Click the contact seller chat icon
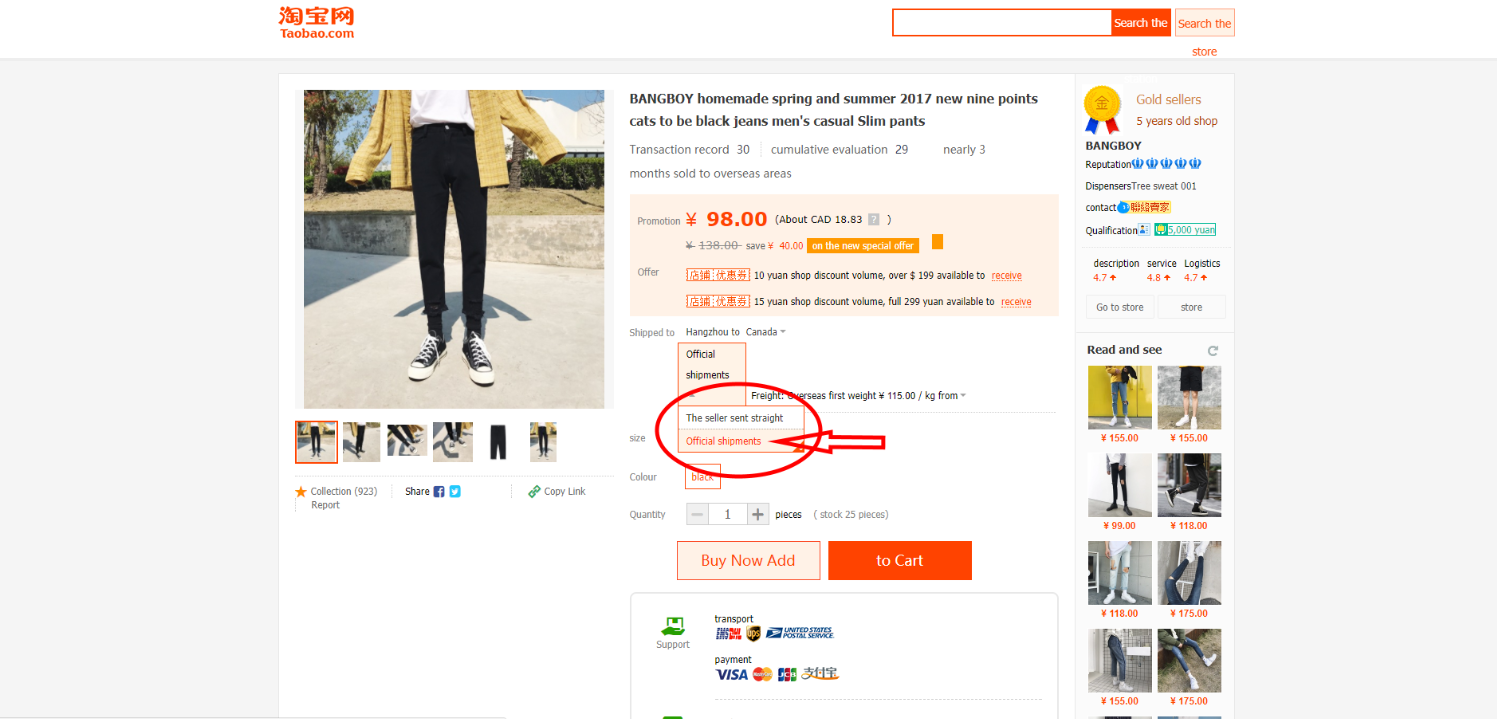 point(1123,208)
